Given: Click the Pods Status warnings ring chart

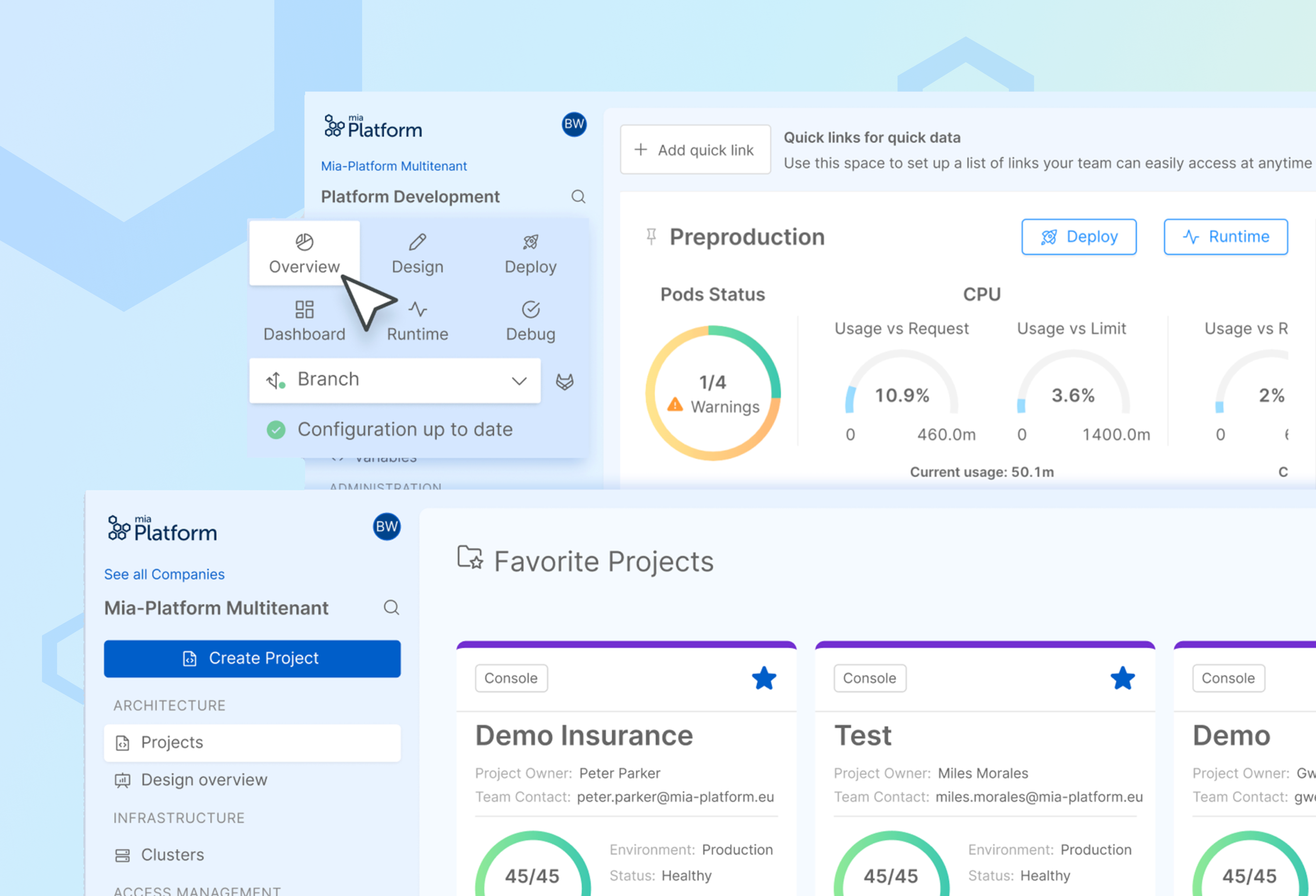Looking at the screenshot, I should pyautogui.click(x=713, y=393).
